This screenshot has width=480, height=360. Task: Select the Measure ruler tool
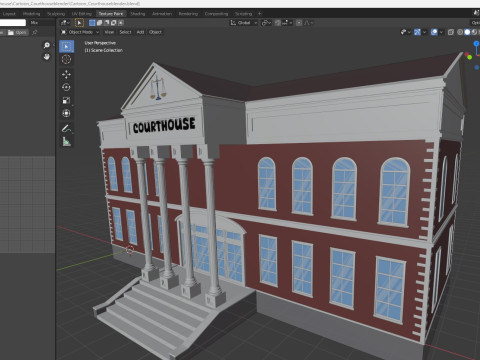click(x=66, y=142)
